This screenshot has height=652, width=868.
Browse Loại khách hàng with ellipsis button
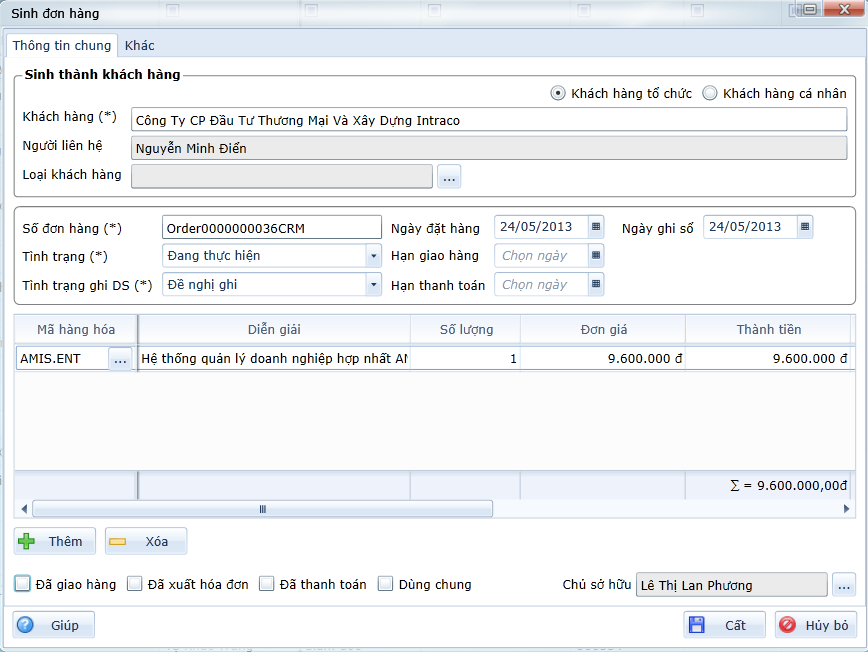(448, 176)
